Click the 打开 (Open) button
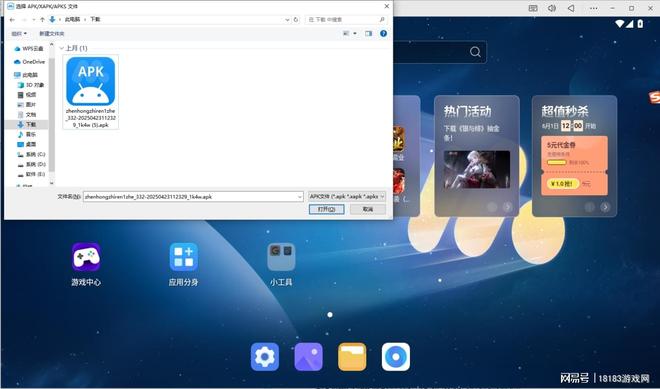 (x=327, y=209)
